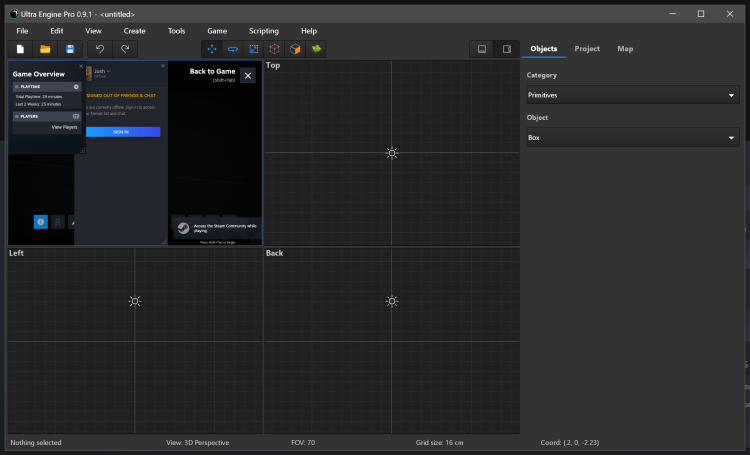
Task: Expand the Josh profile dropdown in overlay
Action: click(103, 72)
